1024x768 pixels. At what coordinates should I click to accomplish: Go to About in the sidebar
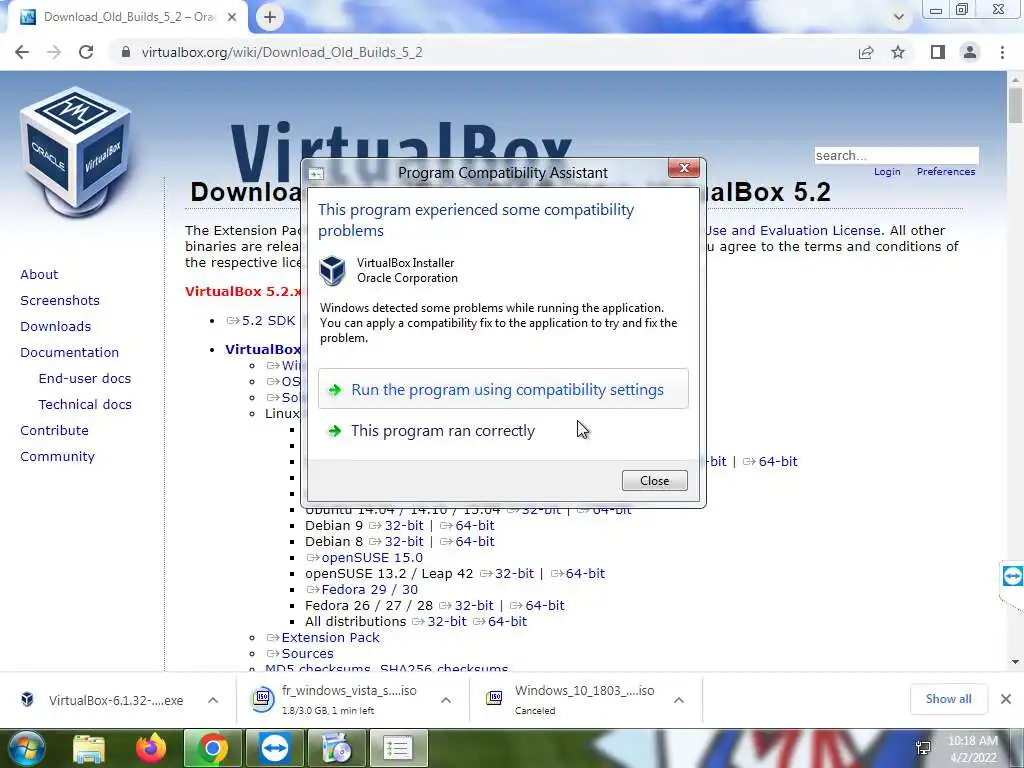pos(39,274)
